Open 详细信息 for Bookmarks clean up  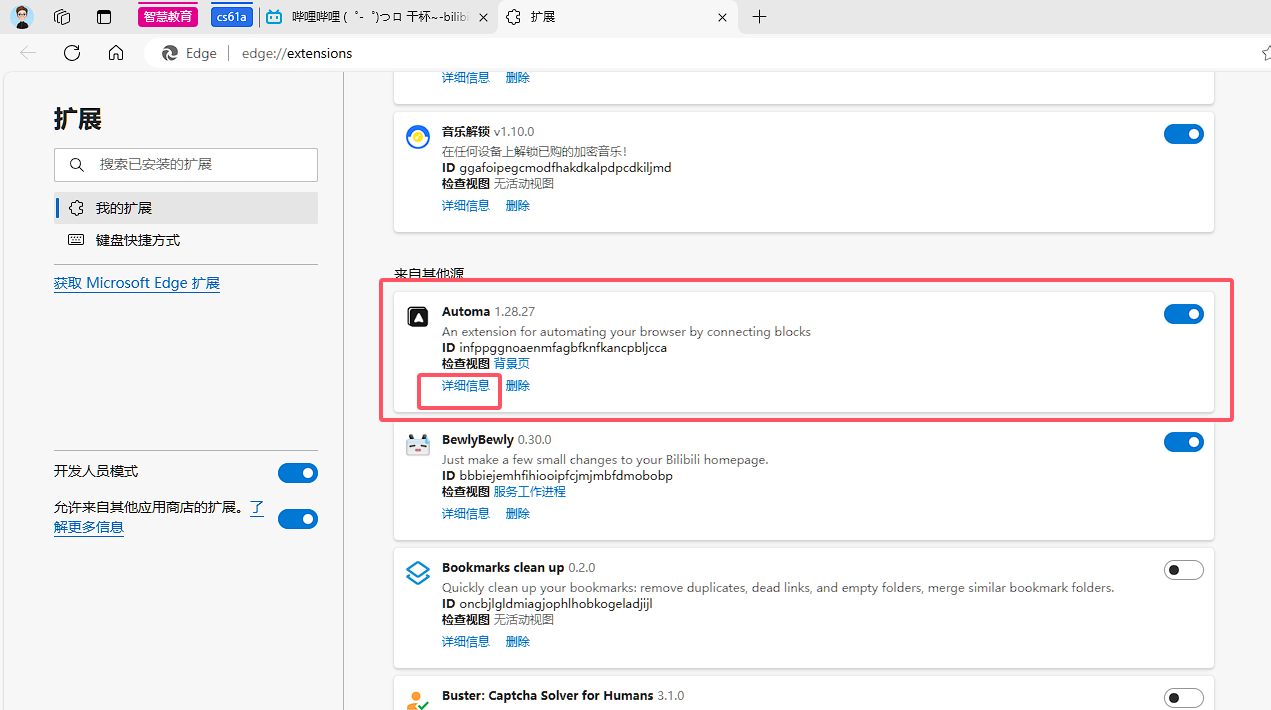coord(466,642)
